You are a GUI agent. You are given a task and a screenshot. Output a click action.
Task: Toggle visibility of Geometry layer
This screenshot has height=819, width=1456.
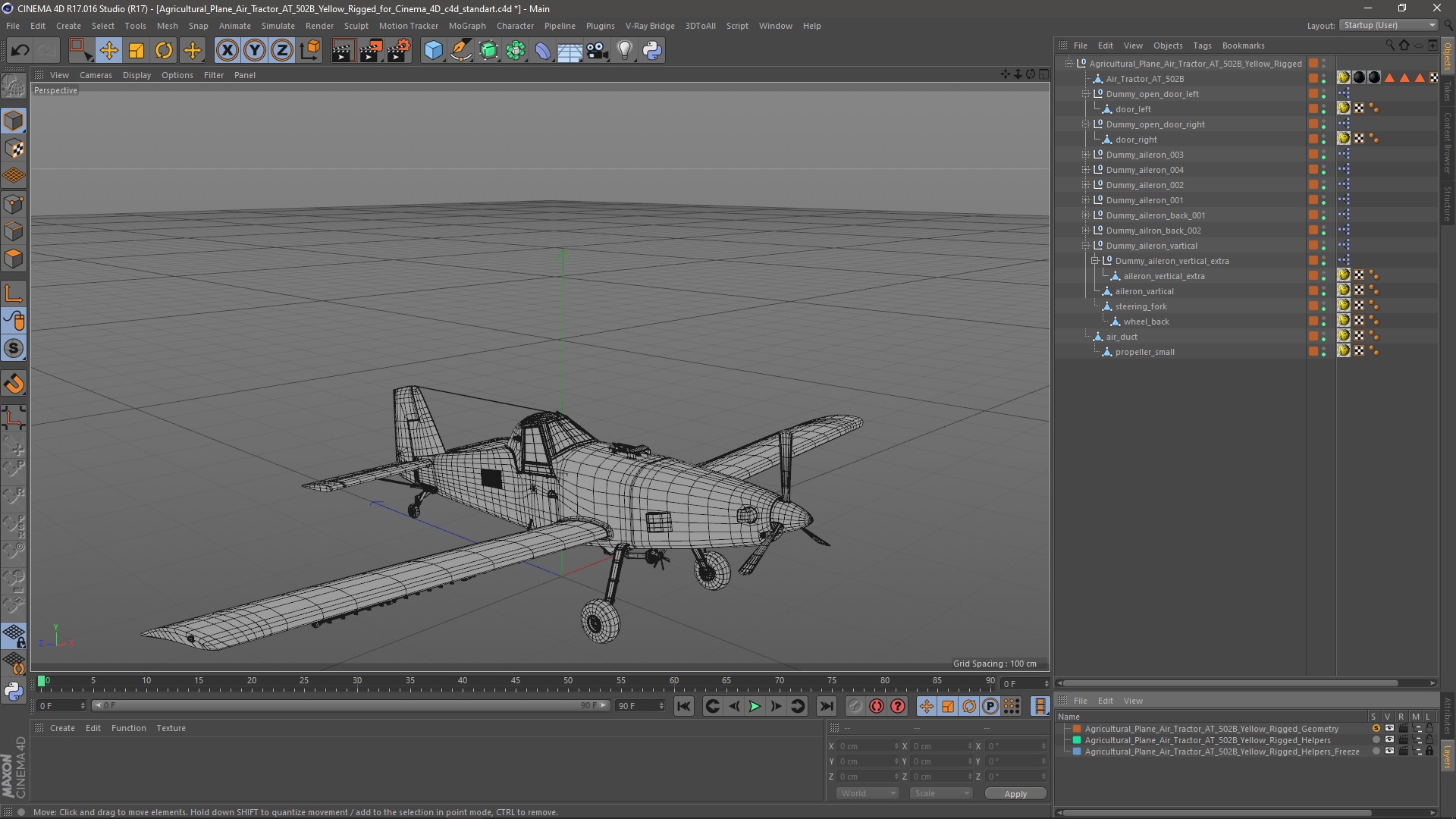(1389, 729)
